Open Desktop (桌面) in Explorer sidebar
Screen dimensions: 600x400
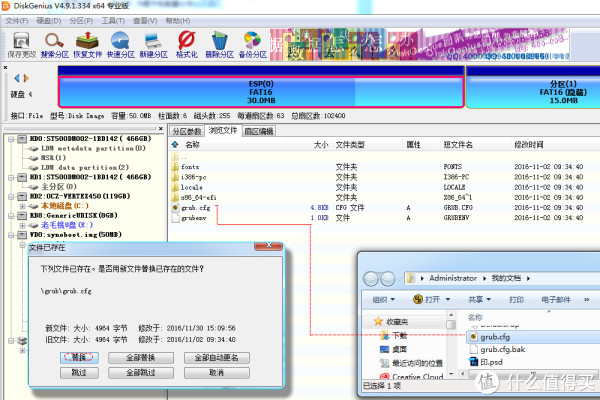tap(394, 349)
